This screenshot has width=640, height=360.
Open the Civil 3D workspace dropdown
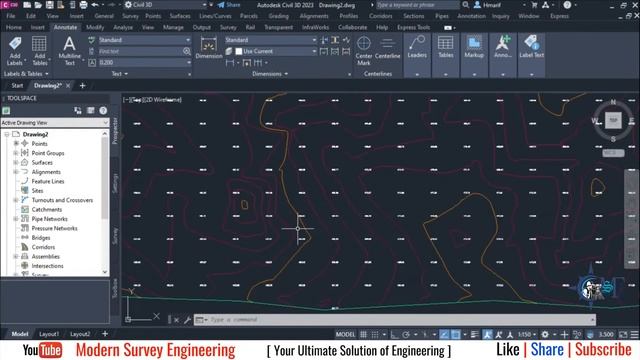coord(165,5)
